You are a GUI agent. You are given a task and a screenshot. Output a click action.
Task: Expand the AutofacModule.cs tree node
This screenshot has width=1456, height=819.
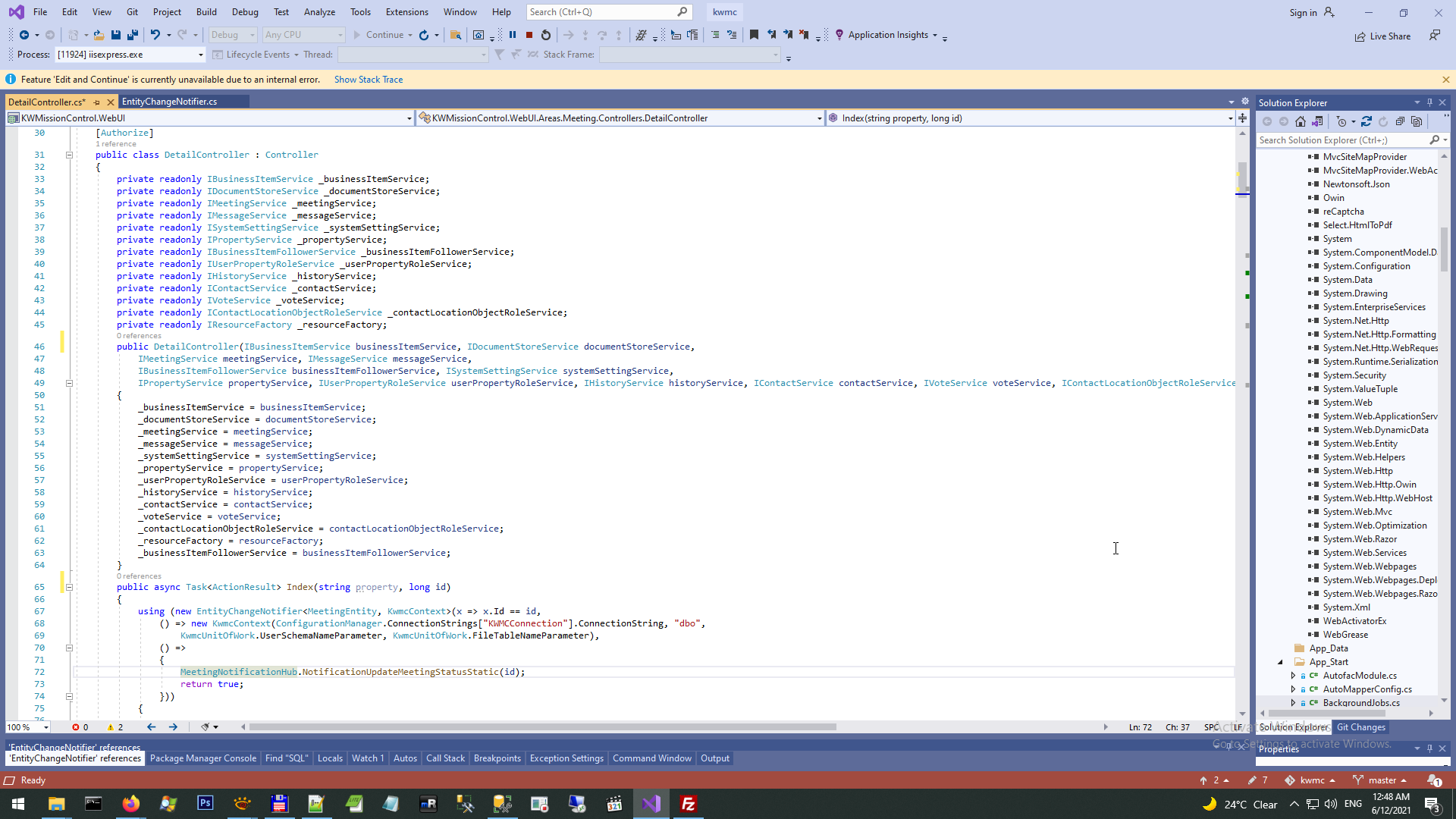pyautogui.click(x=1293, y=676)
